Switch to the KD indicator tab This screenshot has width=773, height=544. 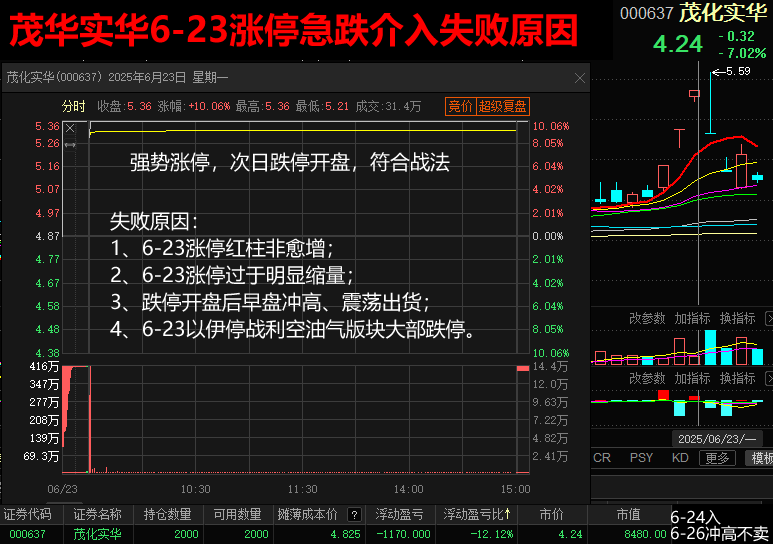point(680,458)
